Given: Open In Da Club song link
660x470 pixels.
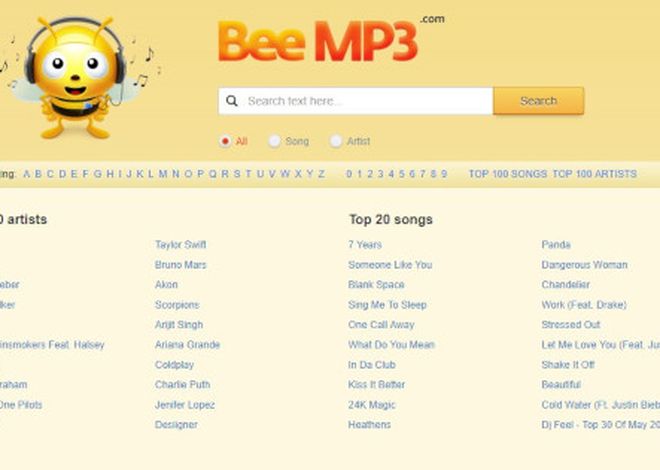Looking at the screenshot, I should [x=372, y=365].
